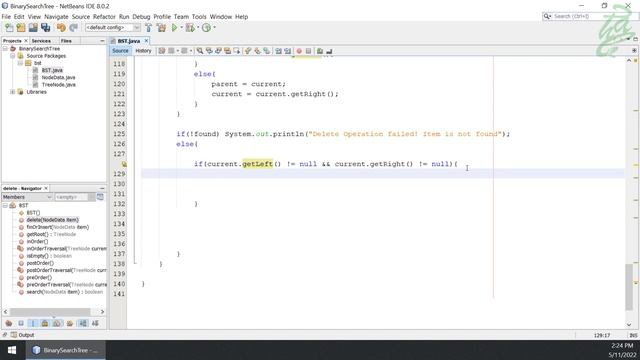This screenshot has height=360, width=640.
Task: Collapse the BST class node in Navigator
Action: [5, 205]
